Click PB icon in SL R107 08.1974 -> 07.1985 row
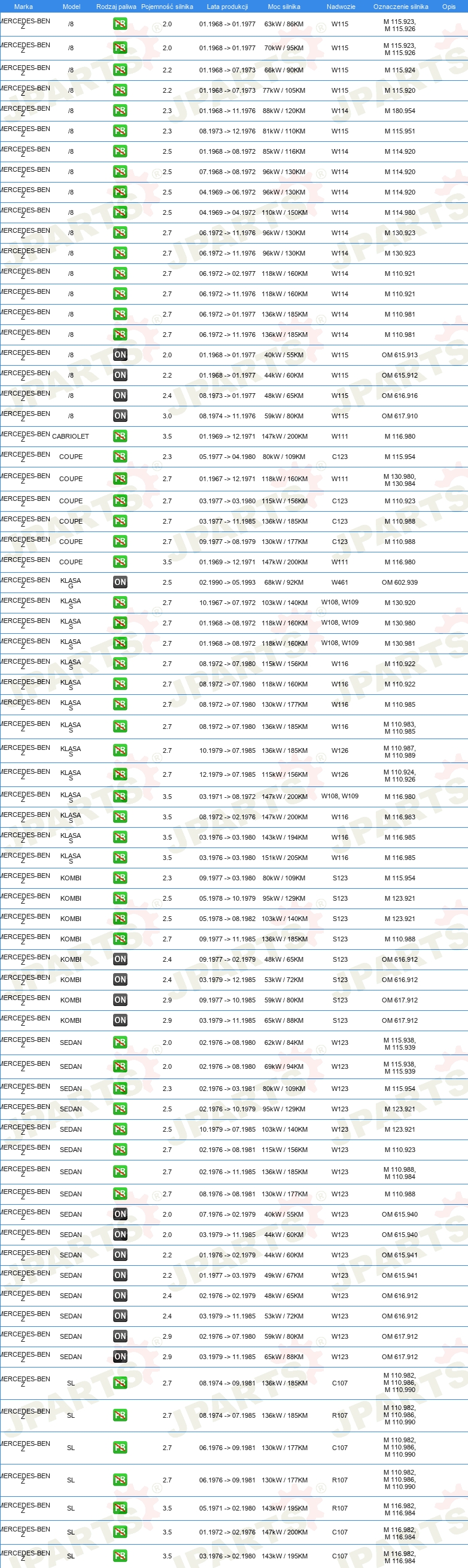Viewport: 468px width, 1568px height. click(x=120, y=1415)
